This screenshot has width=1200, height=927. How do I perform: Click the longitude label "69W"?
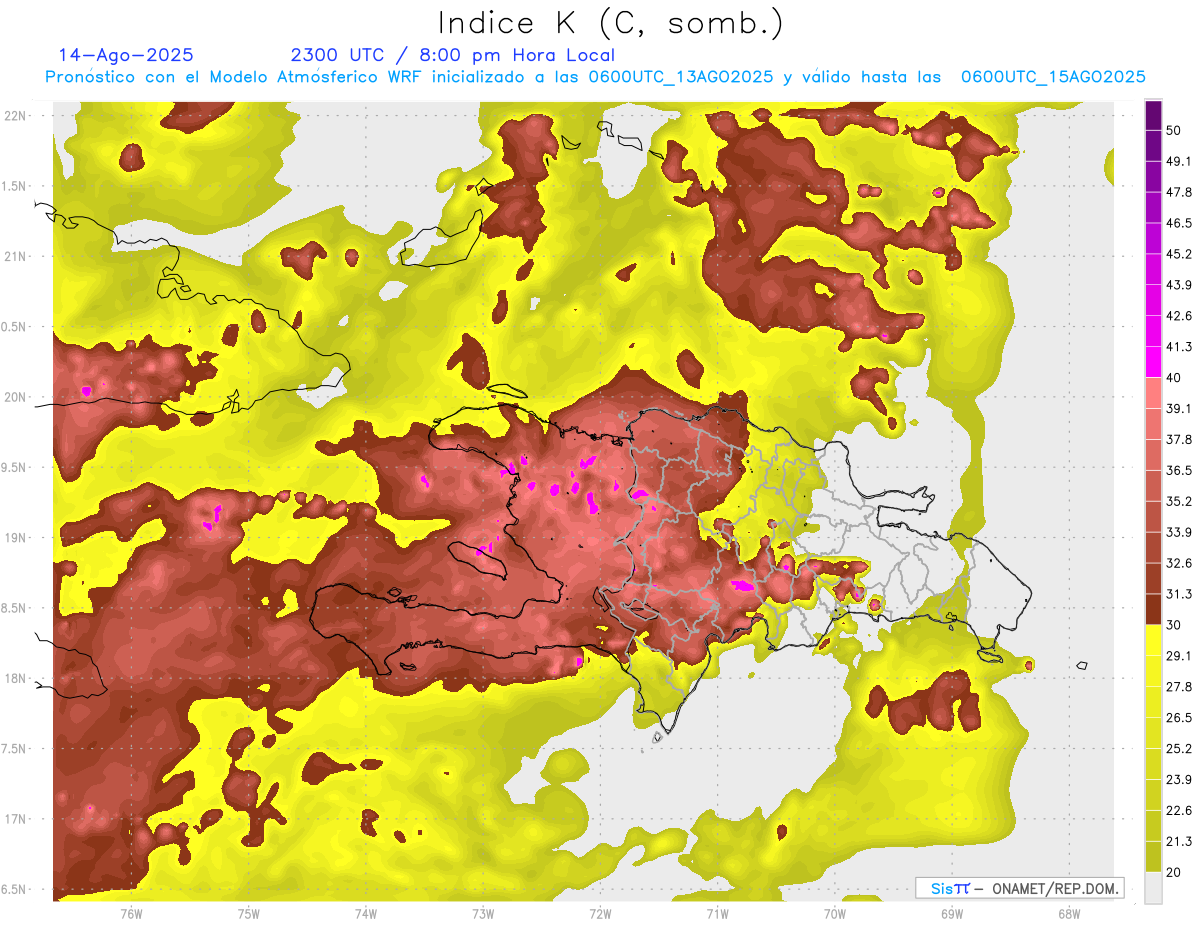point(952,913)
